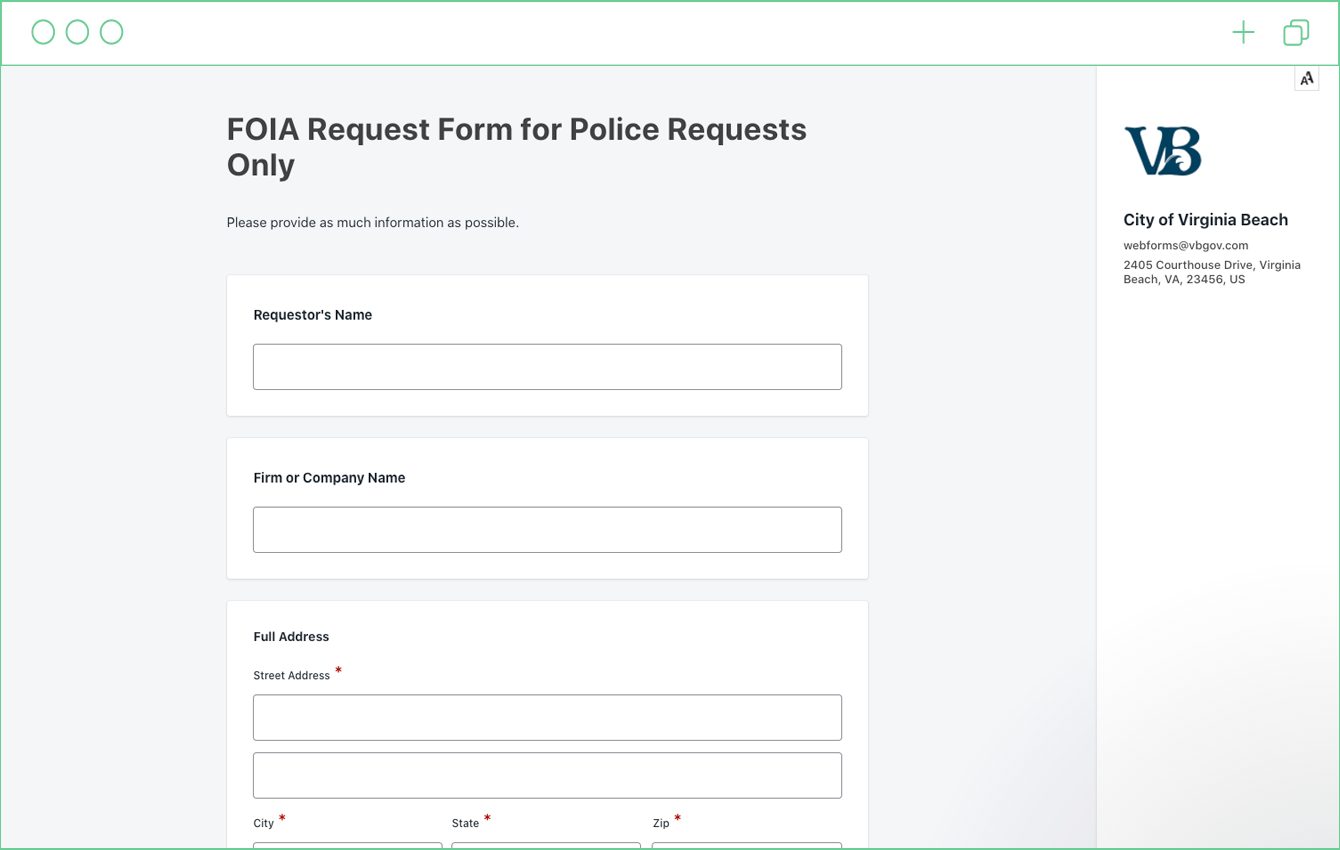Click the plus icon to add a new tab
The image size is (1340, 850).
1243,33
